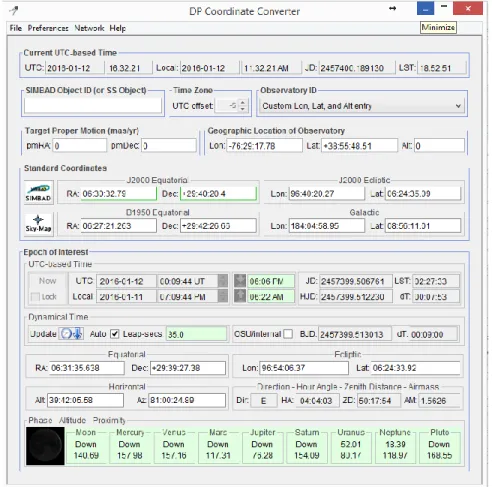
Task: Click the B1950 Equatorial Dec field
Action: click(x=218, y=226)
